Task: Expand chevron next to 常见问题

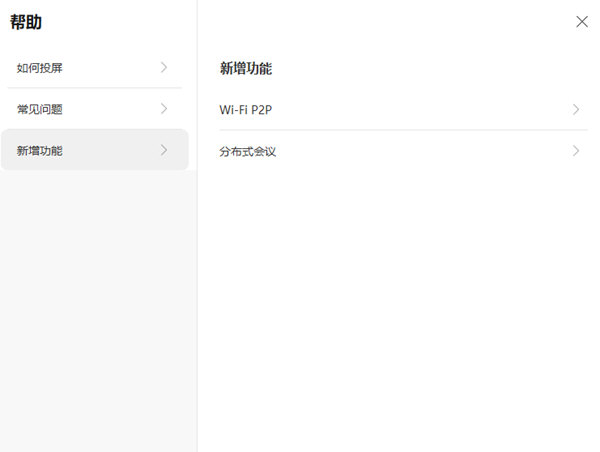Action: [164, 109]
